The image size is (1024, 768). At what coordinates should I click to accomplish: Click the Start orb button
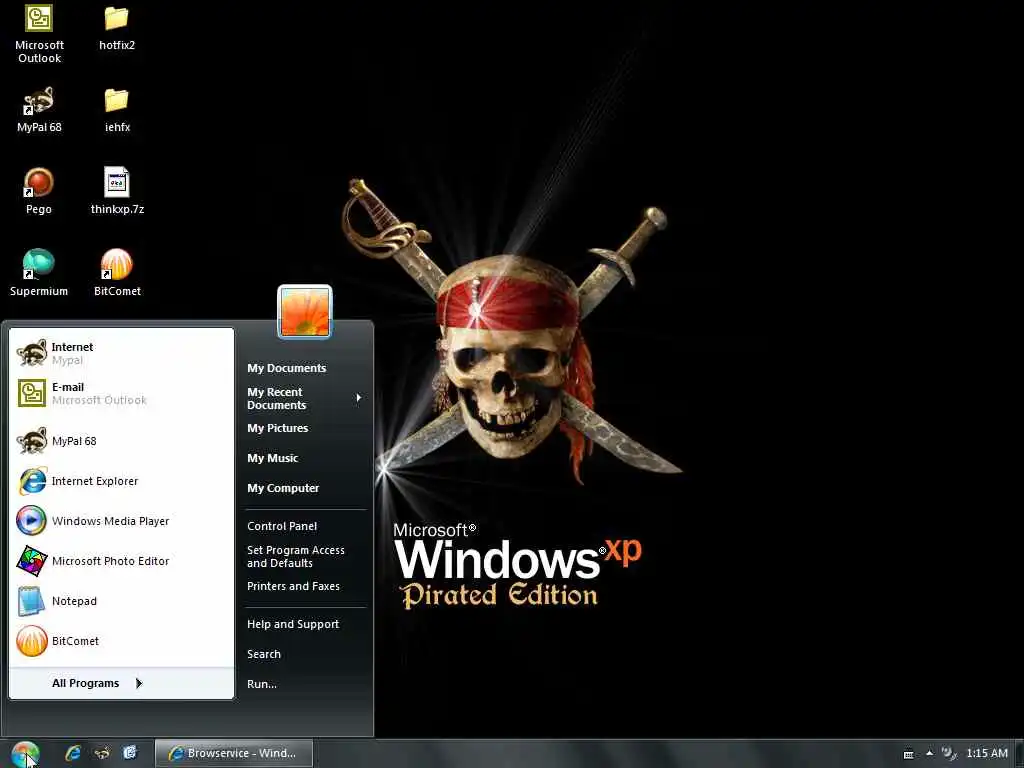[25, 754]
